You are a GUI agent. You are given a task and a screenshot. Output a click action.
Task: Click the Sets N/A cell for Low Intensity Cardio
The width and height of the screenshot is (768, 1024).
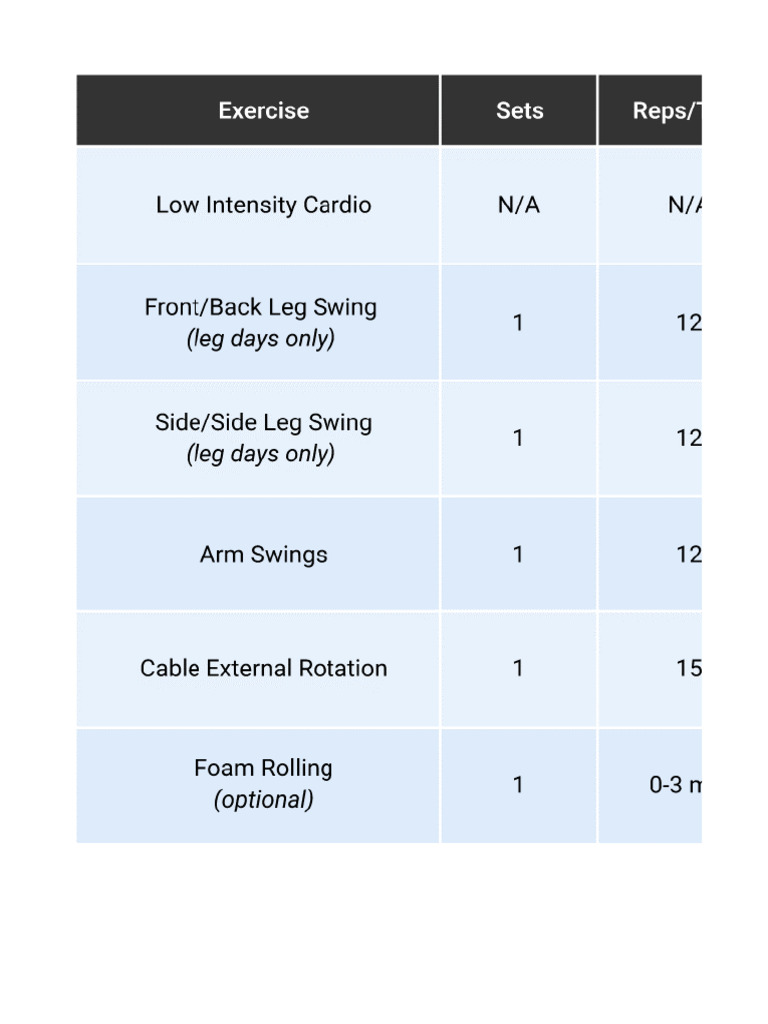click(x=519, y=205)
